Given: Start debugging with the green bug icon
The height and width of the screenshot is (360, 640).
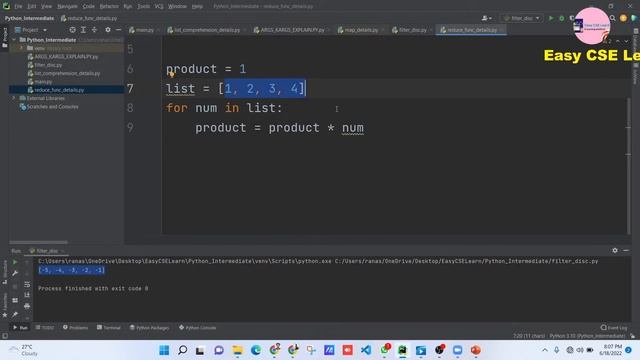Looking at the screenshot, I should coord(562,18).
